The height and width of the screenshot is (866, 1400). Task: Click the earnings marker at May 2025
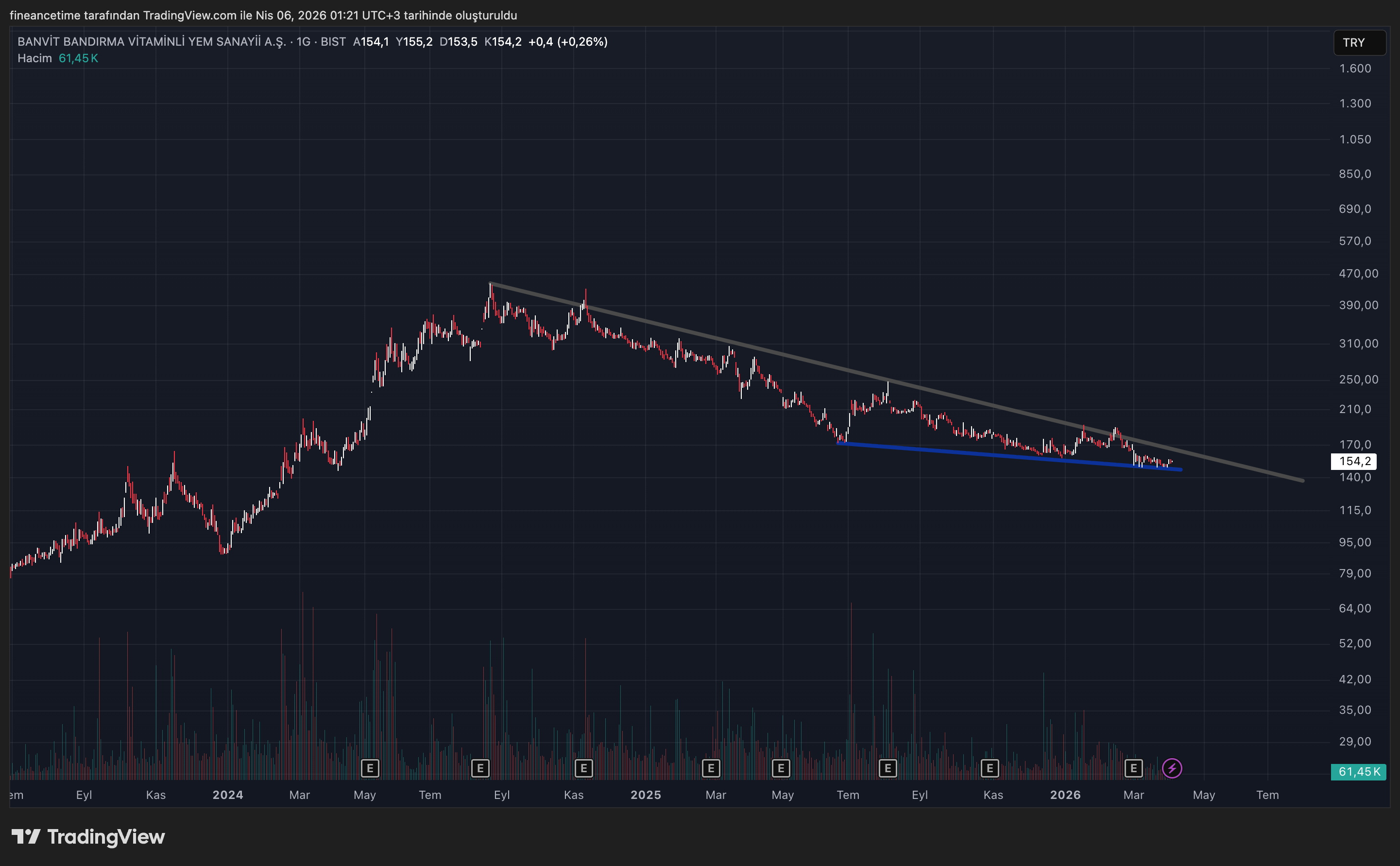pyautogui.click(x=781, y=768)
